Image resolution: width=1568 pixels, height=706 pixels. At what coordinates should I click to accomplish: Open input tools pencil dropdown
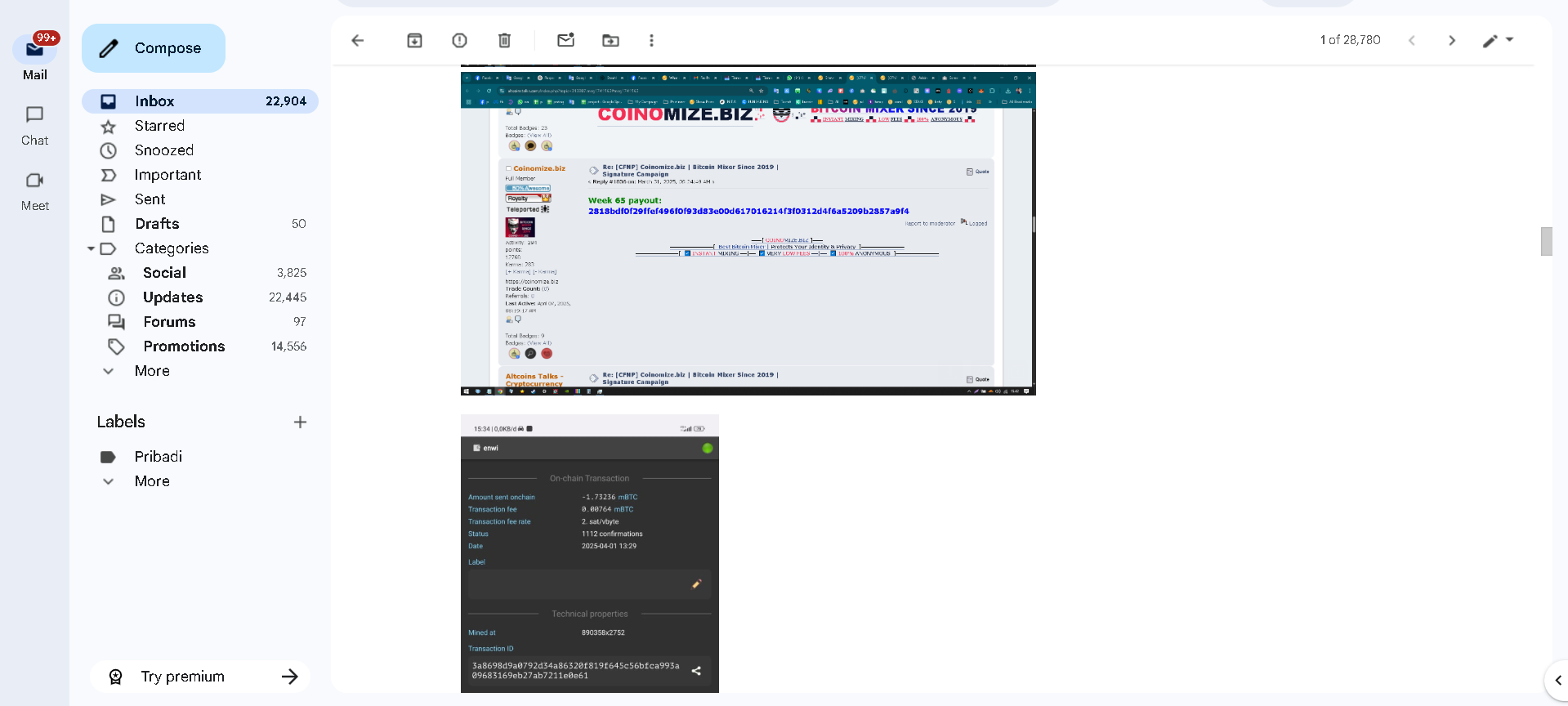1498,40
